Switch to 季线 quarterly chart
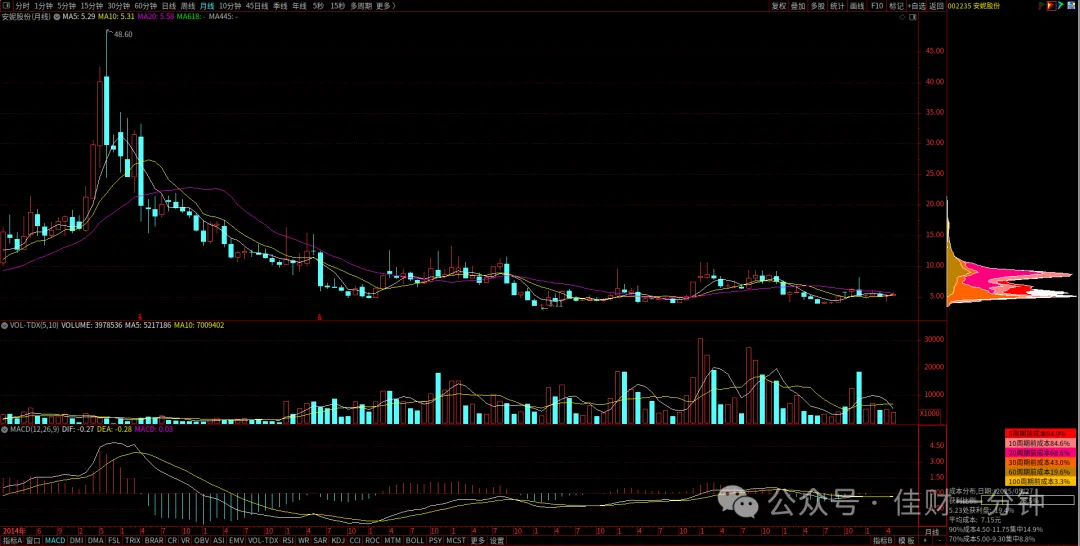The width and height of the screenshot is (1080, 546). (x=280, y=6)
